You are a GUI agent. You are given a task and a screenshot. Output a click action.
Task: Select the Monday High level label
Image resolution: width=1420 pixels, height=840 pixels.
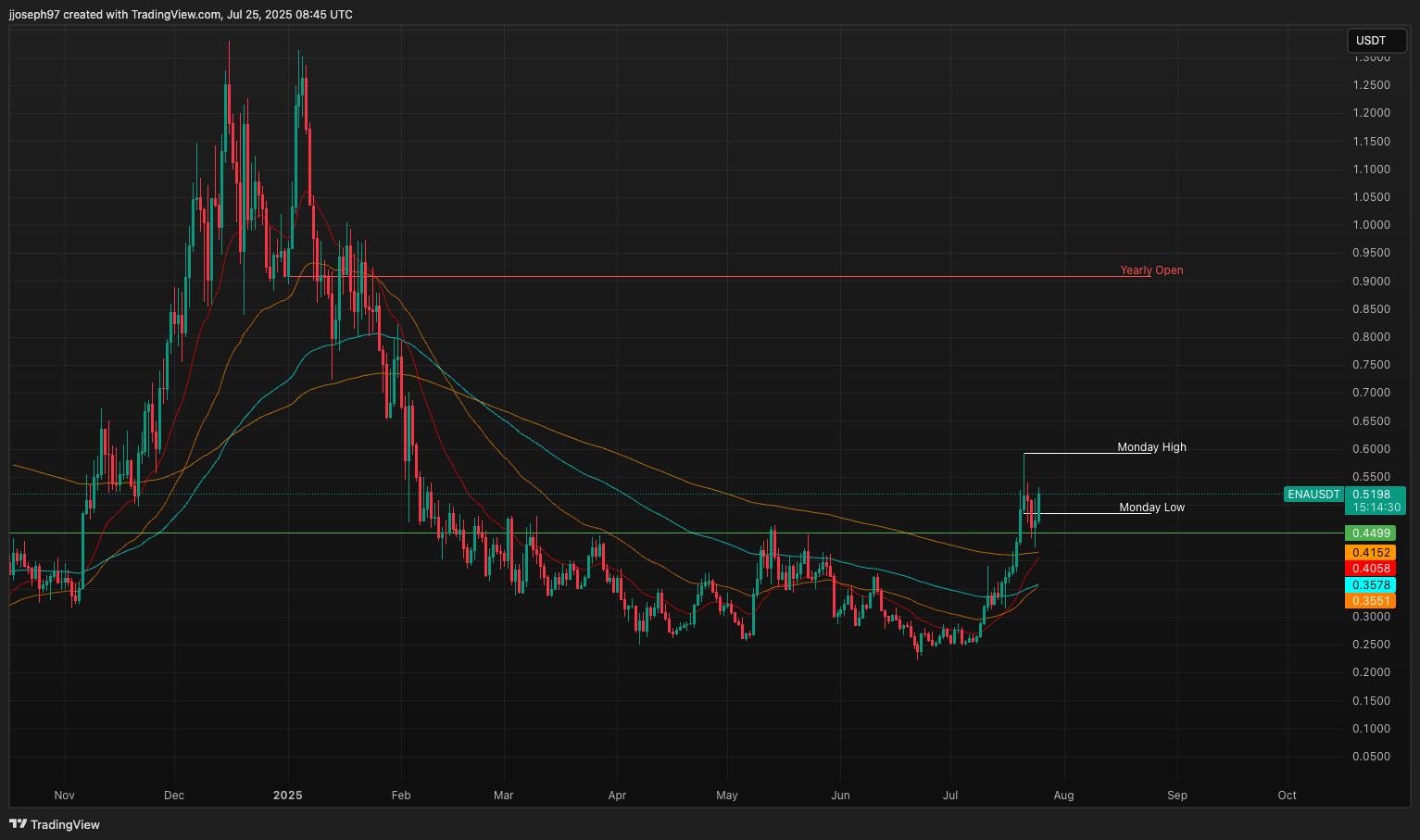point(1151,447)
